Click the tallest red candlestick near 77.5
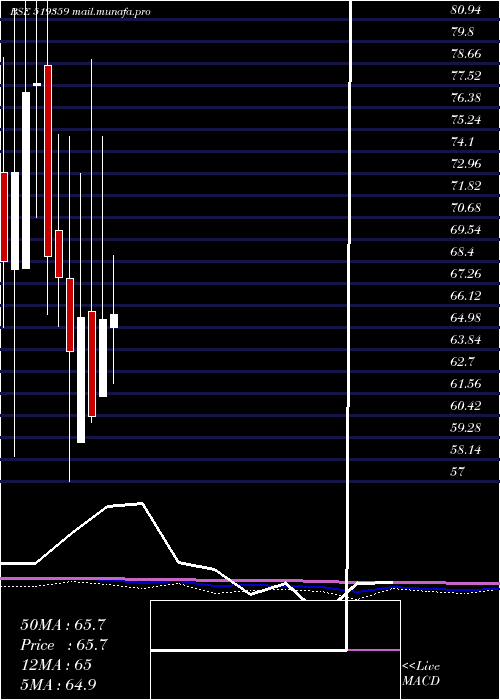The width and height of the screenshot is (500, 700). [x=48, y=161]
